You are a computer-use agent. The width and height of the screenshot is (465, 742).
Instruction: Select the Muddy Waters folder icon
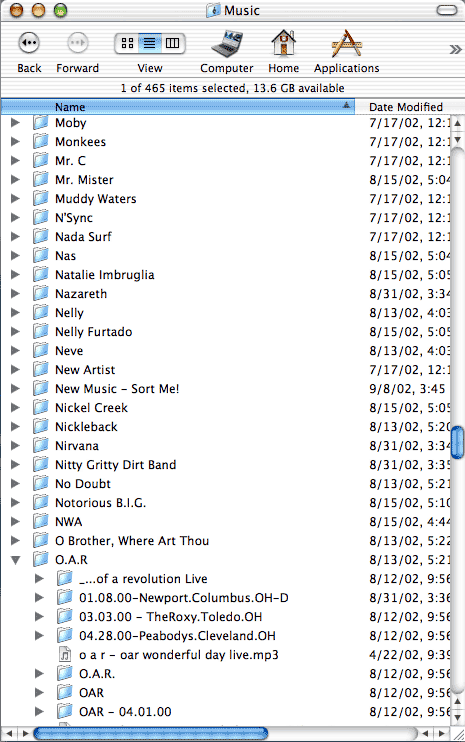[x=41, y=198]
